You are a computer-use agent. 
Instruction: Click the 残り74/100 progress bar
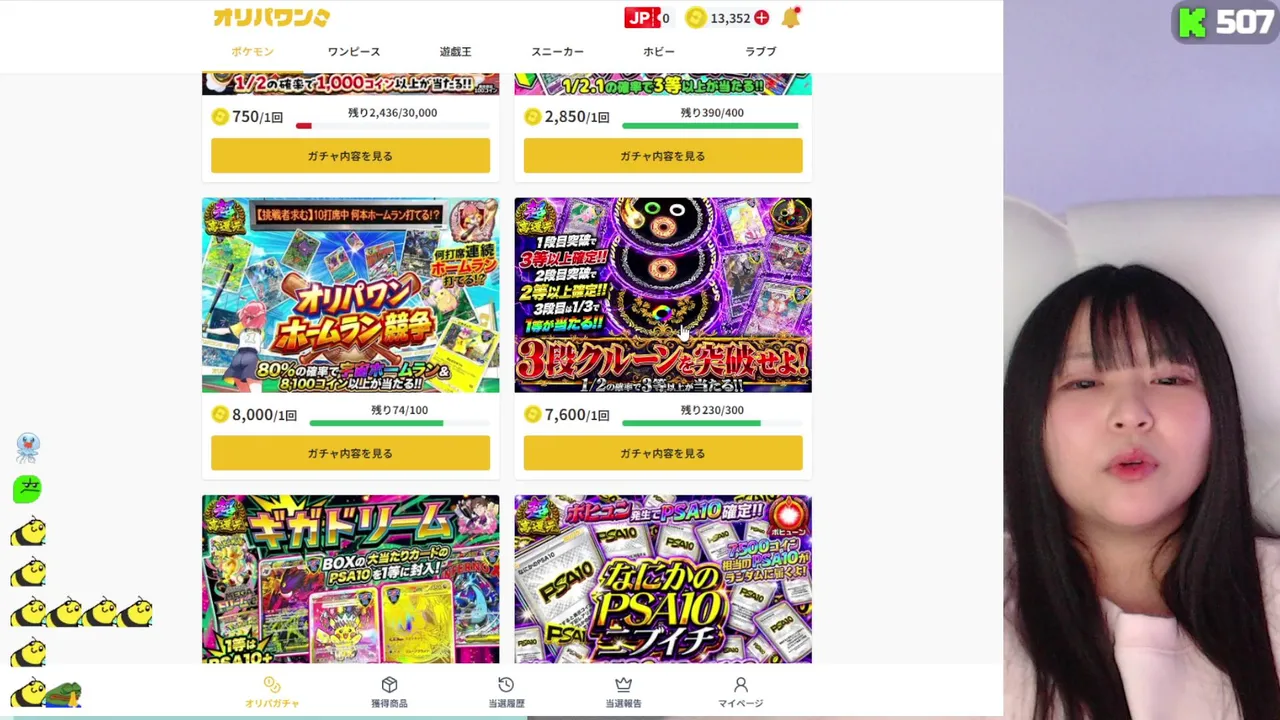click(399, 423)
